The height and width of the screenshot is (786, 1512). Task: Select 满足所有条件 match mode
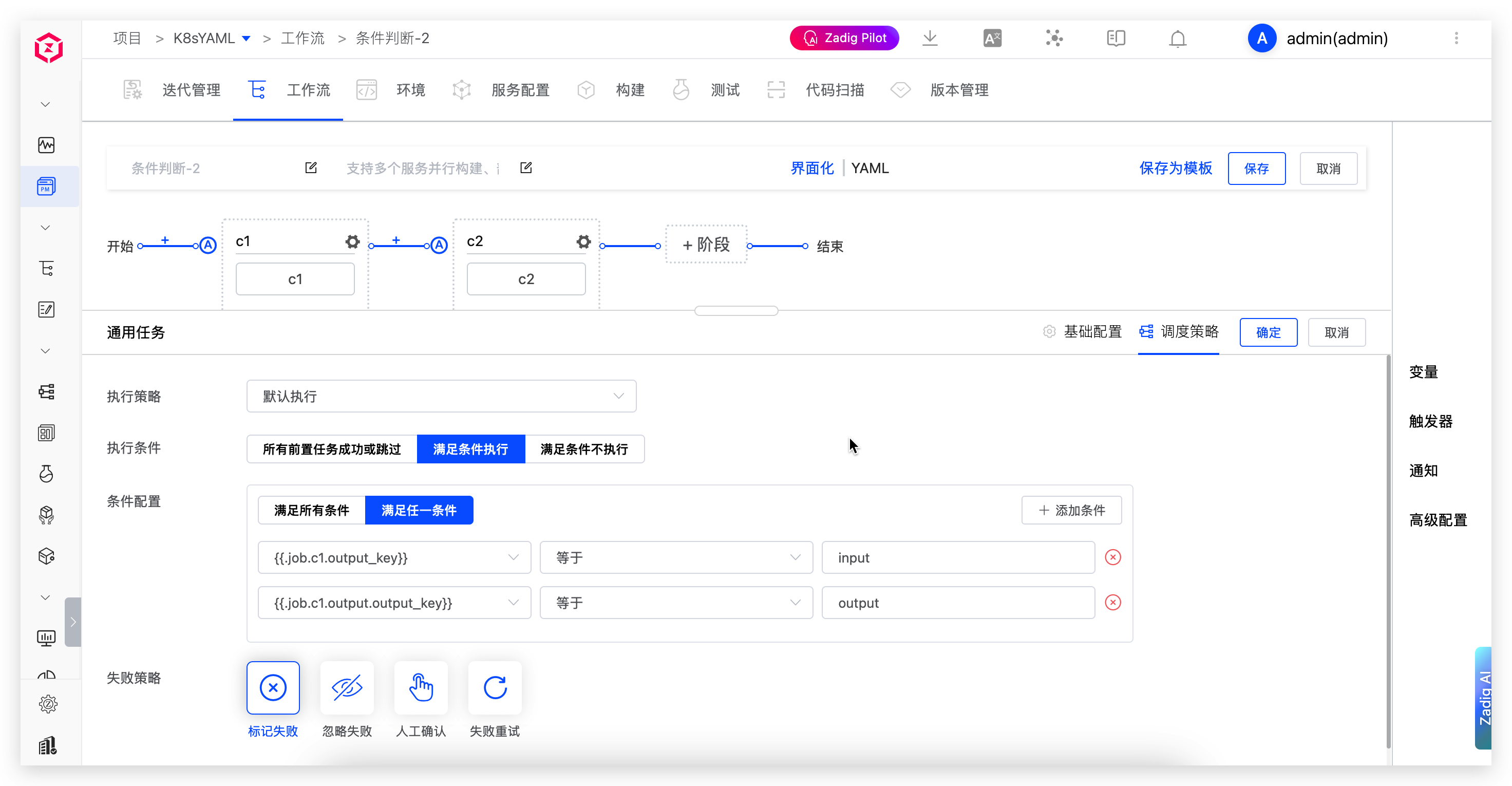312,510
